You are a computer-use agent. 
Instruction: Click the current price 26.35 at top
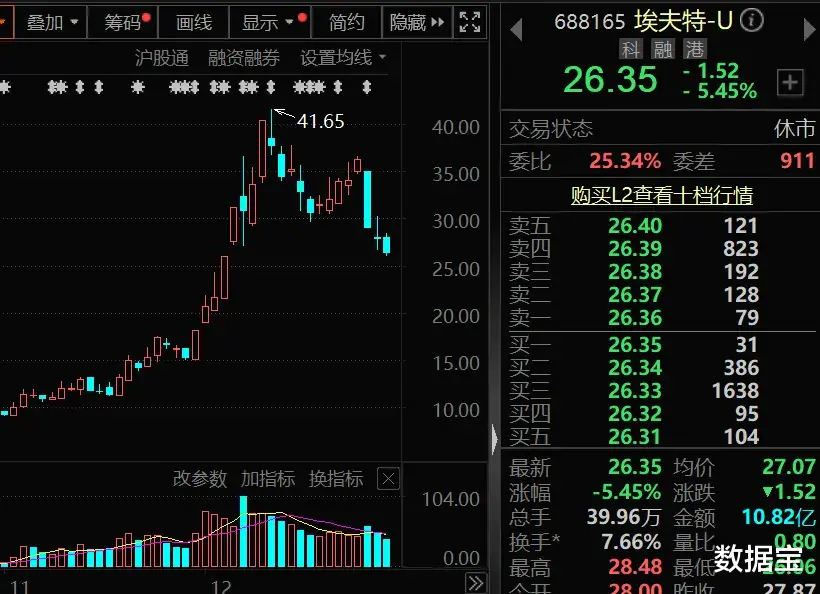[610, 79]
